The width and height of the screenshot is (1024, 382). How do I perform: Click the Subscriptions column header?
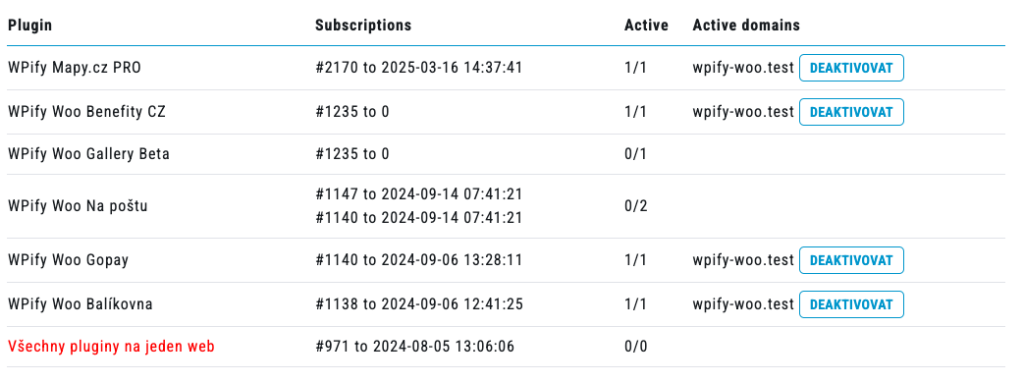coord(363,25)
